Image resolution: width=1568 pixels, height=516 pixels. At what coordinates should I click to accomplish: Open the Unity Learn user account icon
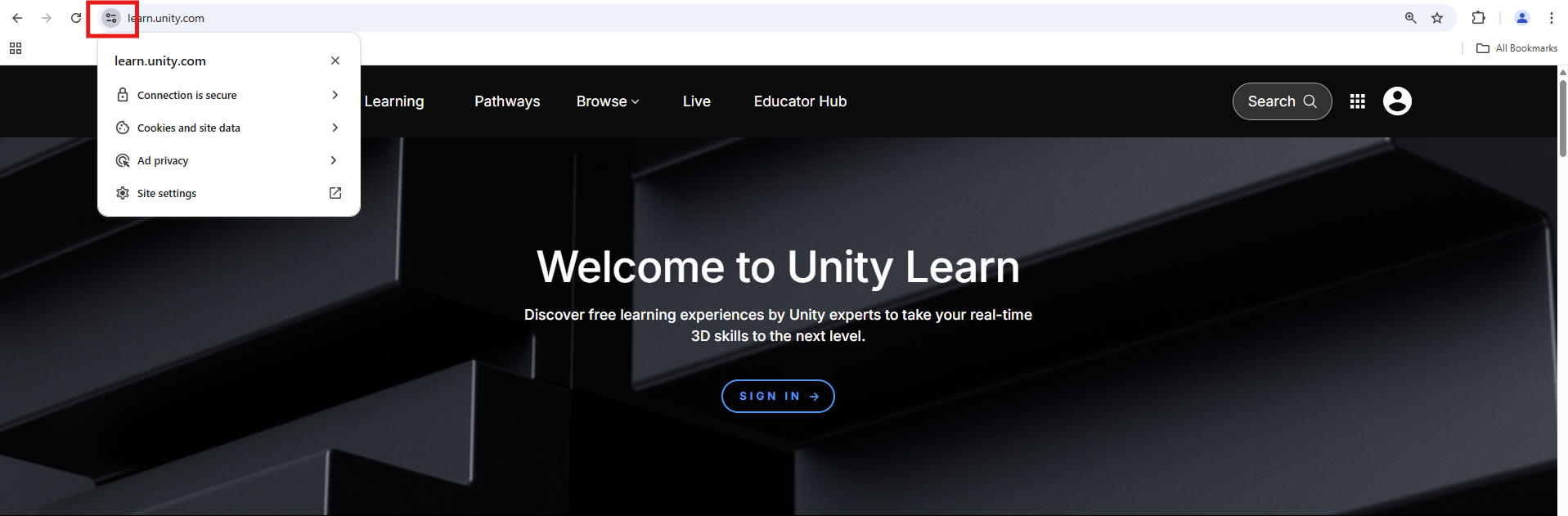point(1397,101)
